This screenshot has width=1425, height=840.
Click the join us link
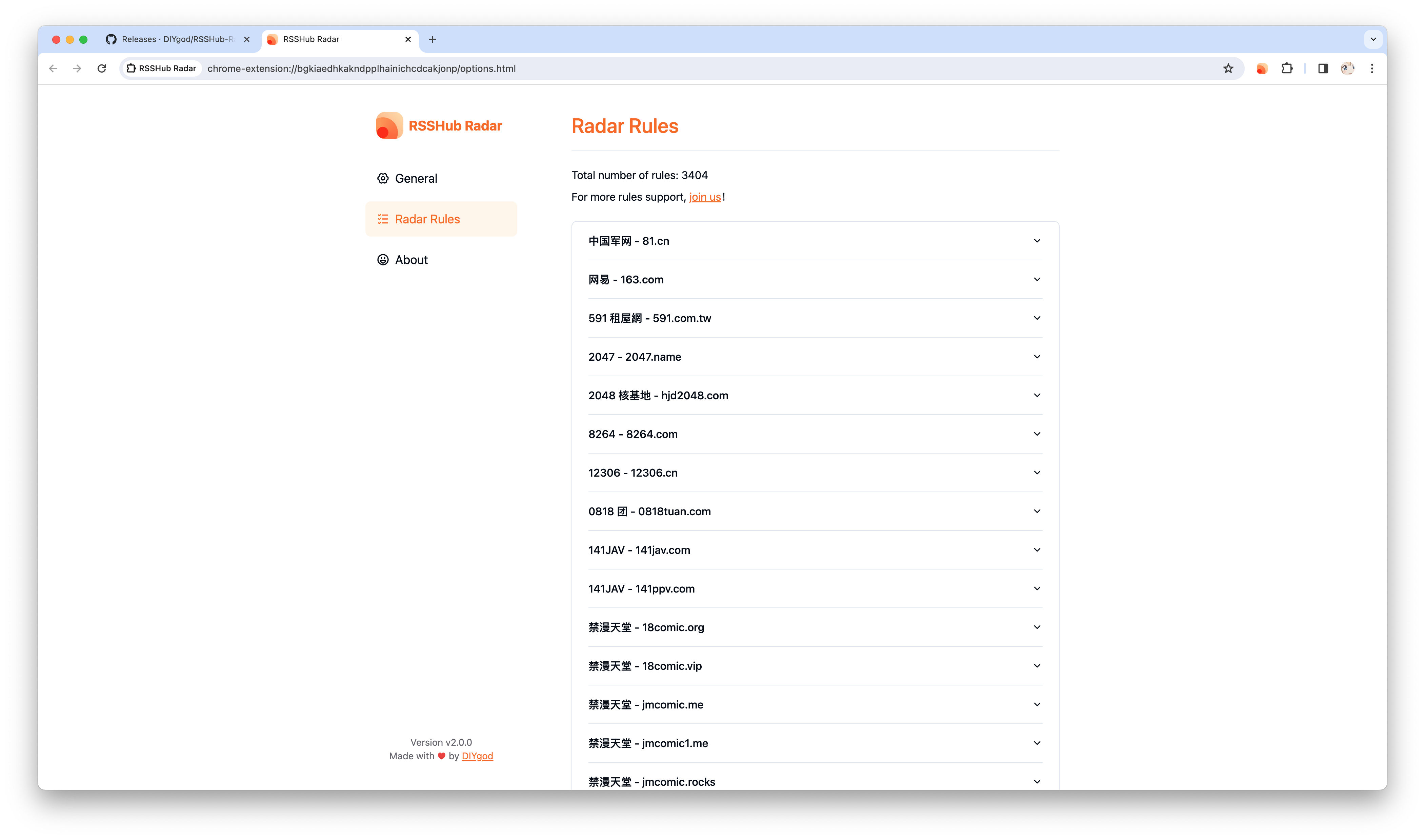pyautogui.click(x=705, y=197)
